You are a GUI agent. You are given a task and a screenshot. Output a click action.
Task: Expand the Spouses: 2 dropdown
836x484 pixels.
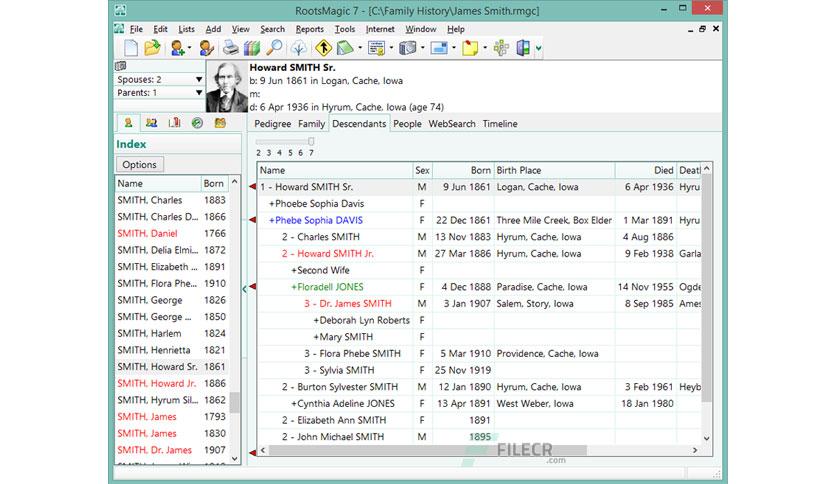point(199,79)
